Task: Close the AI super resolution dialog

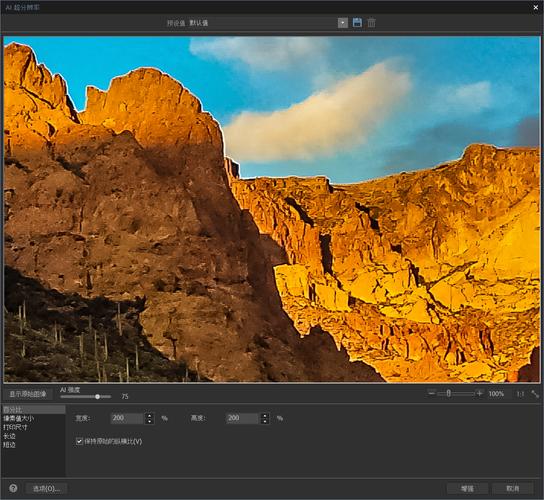Action: click(536, 7)
